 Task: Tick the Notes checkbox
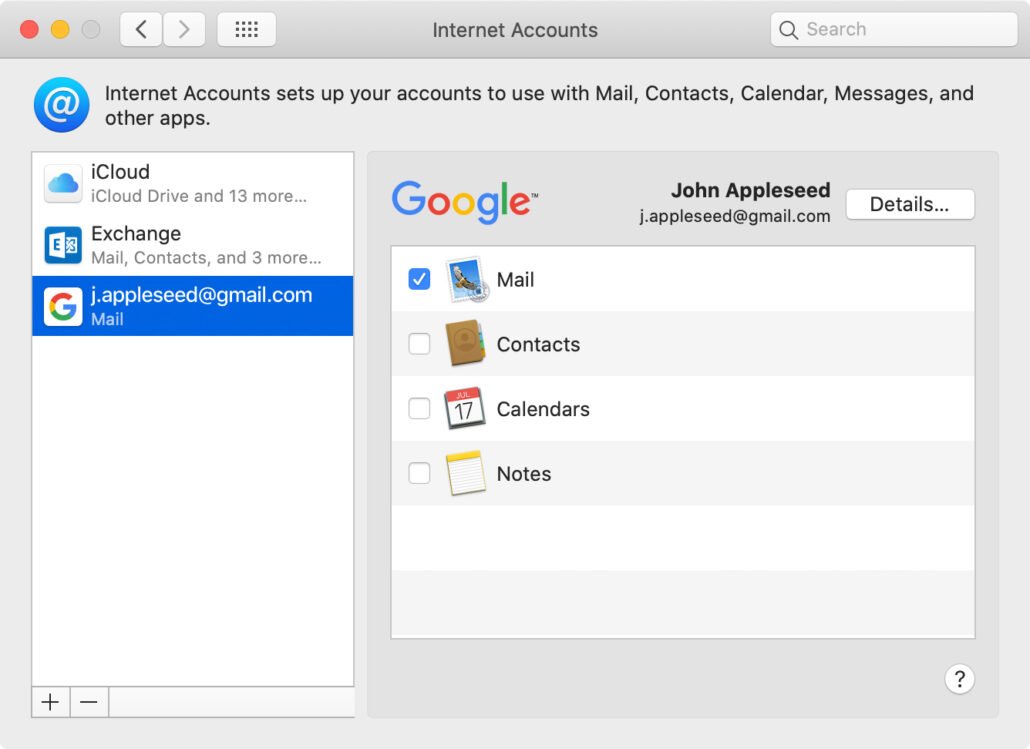[x=420, y=474]
